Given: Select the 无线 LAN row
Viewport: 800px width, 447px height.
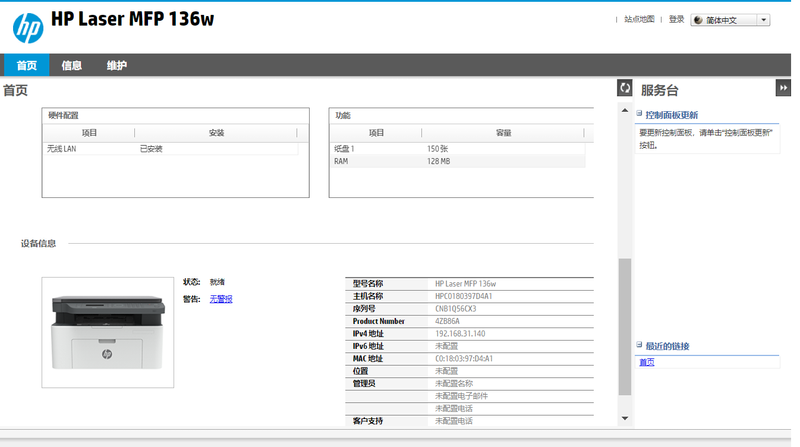Looking at the screenshot, I should pyautogui.click(x=171, y=149).
